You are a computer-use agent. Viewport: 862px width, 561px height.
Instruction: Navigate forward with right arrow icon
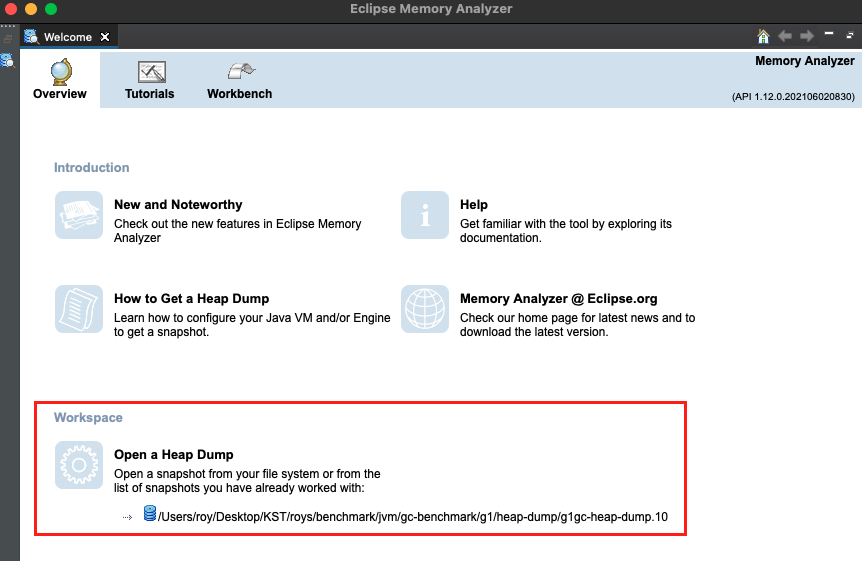point(806,36)
